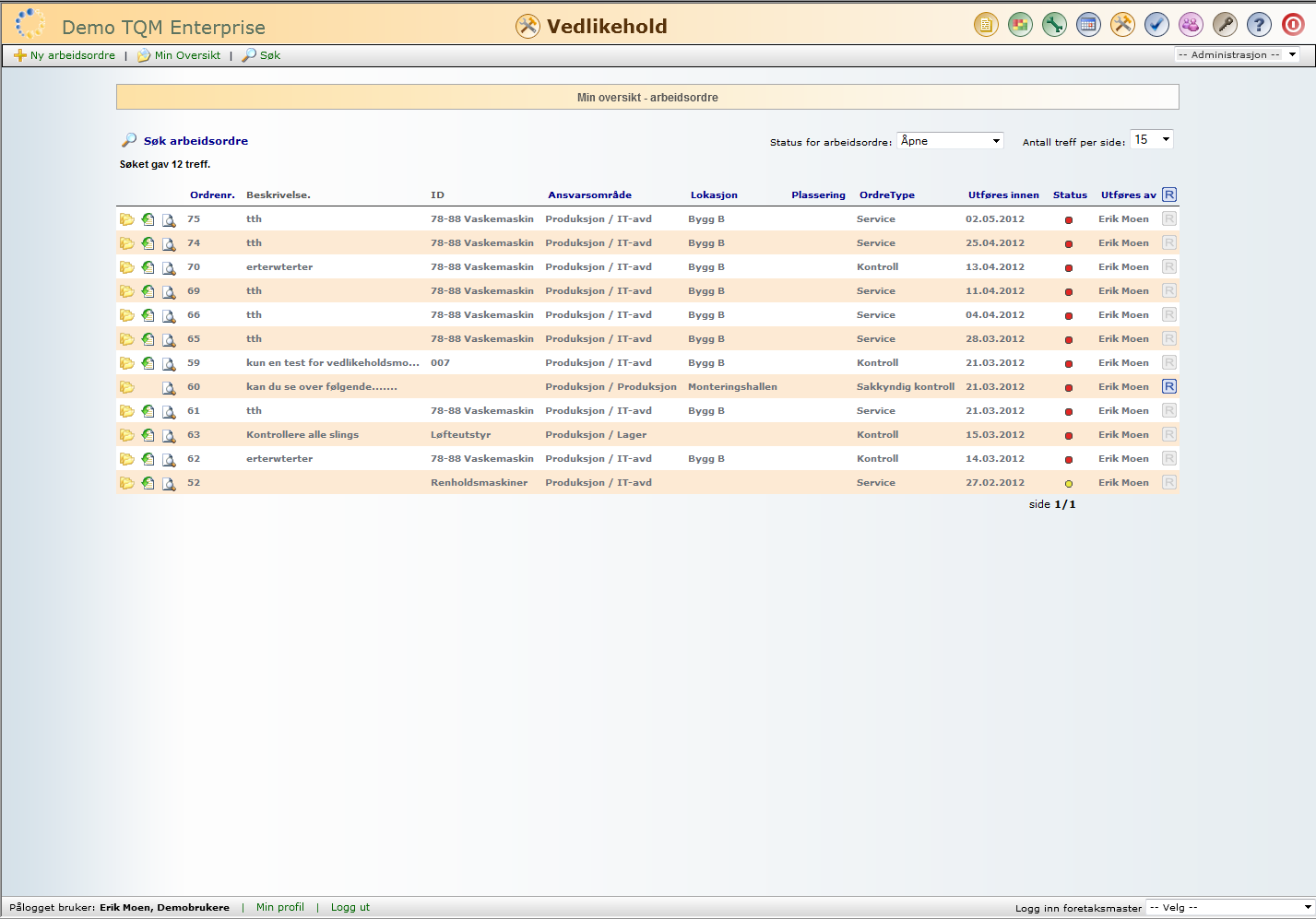Click the blue R icon in table header
The height and width of the screenshot is (919, 1316).
point(1169,194)
